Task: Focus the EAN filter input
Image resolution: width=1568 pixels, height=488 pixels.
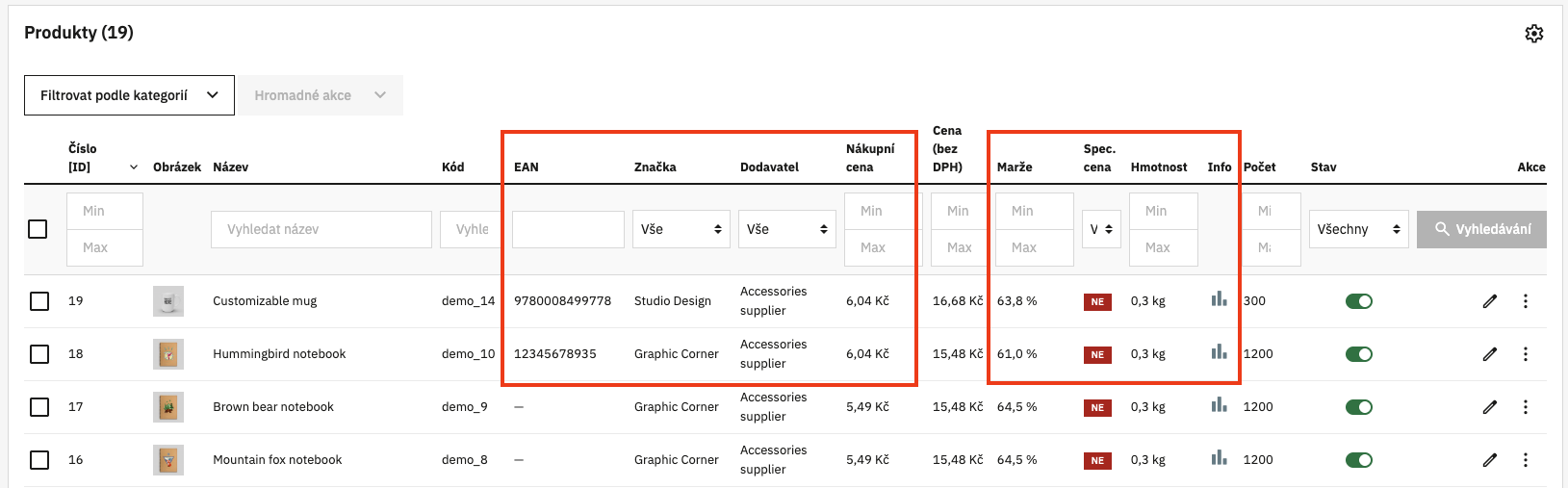Action: [x=568, y=229]
